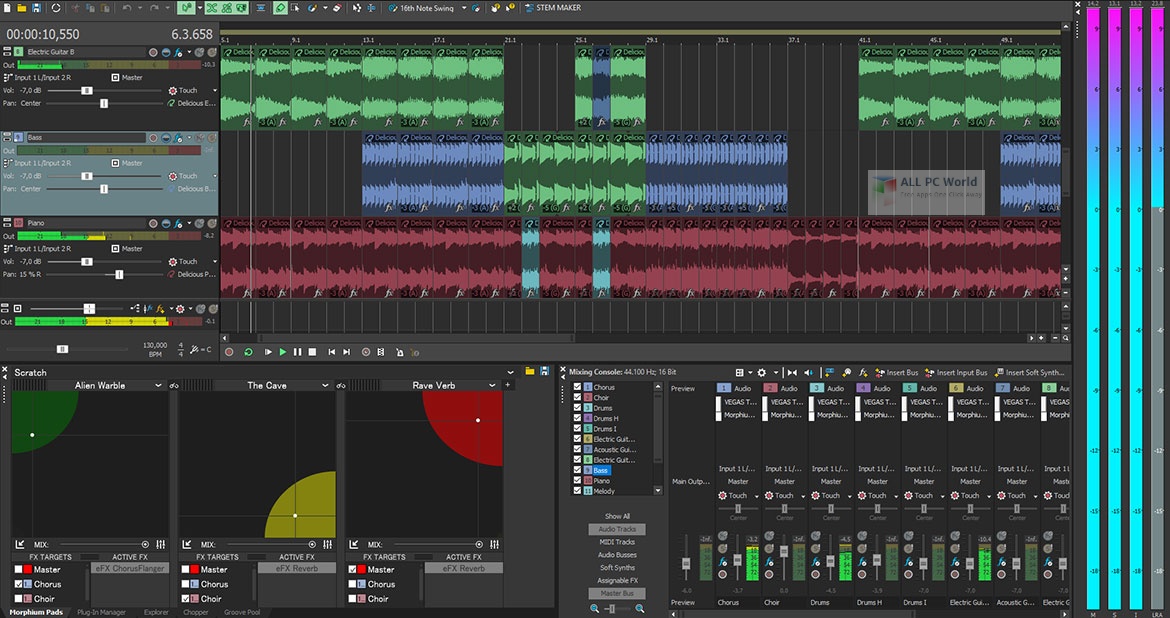The width and height of the screenshot is (1170, 618).
Task: Uncheck Master FX target in Rave Verb pad
Action: pyautogui.click(x=353, y=569)
